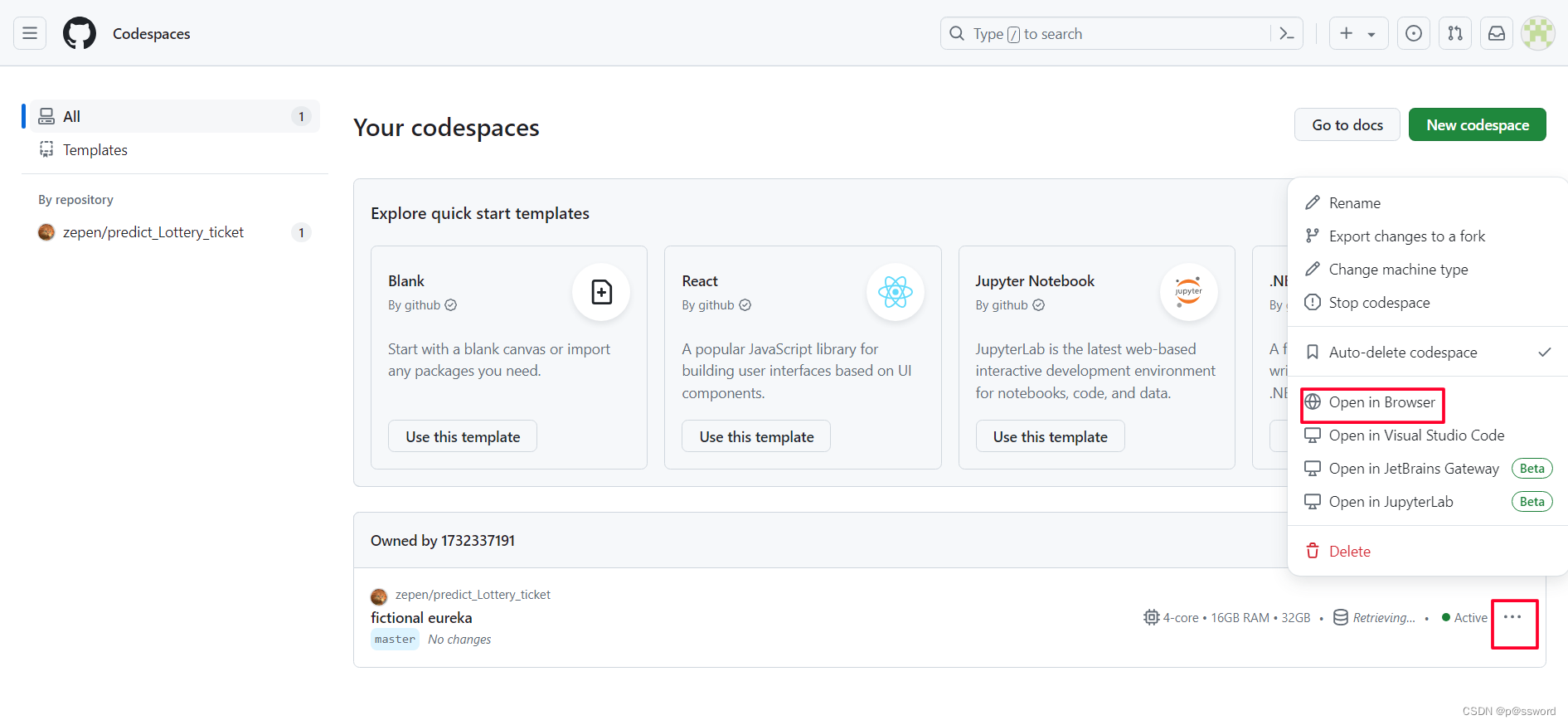This screenshot has height=725, width=1568.
Task: Click the Jupyter template logo icon
Action: (1188, 292)
